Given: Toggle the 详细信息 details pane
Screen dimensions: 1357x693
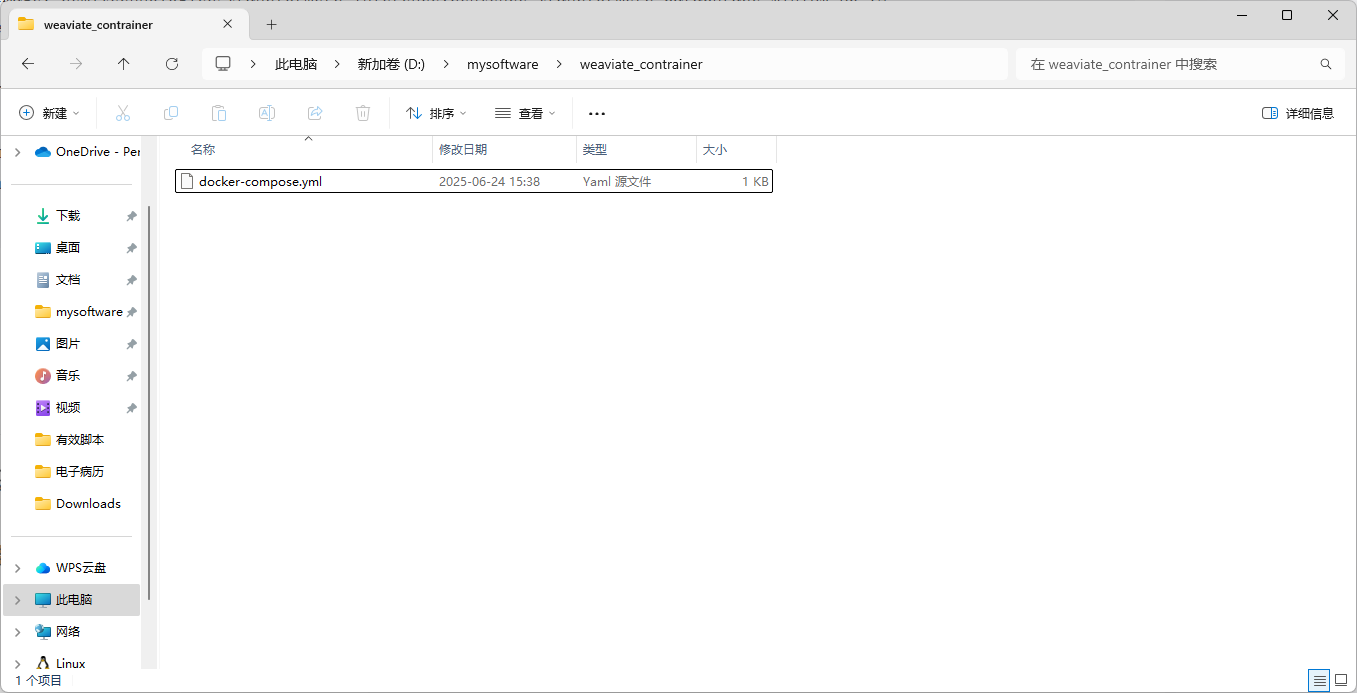Looking at the screenshot, I should coord(1297,113).
